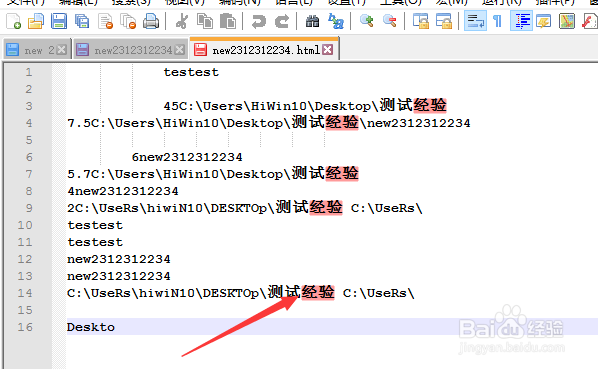Click 'new2312312234' on line 13
Screen dimensions: 598x369
119,276
